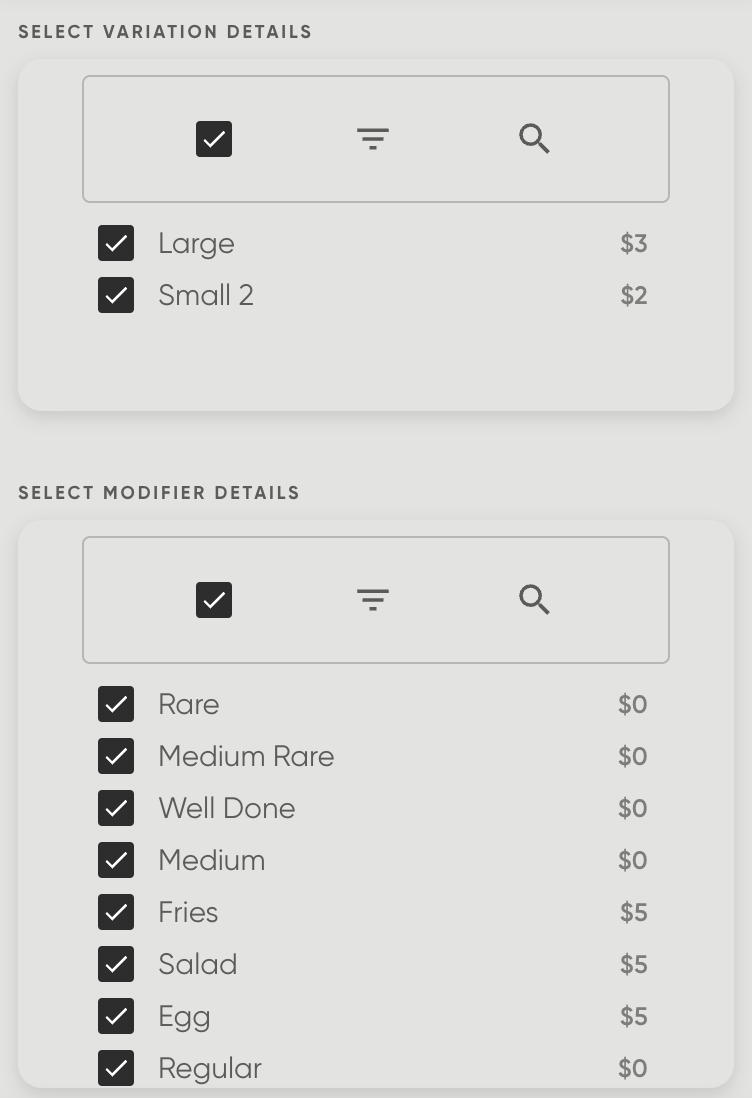Uncheck the Small 2 variation
Image resolution: width=752 pixels, height=1098 pixels.
pos(116,295)
